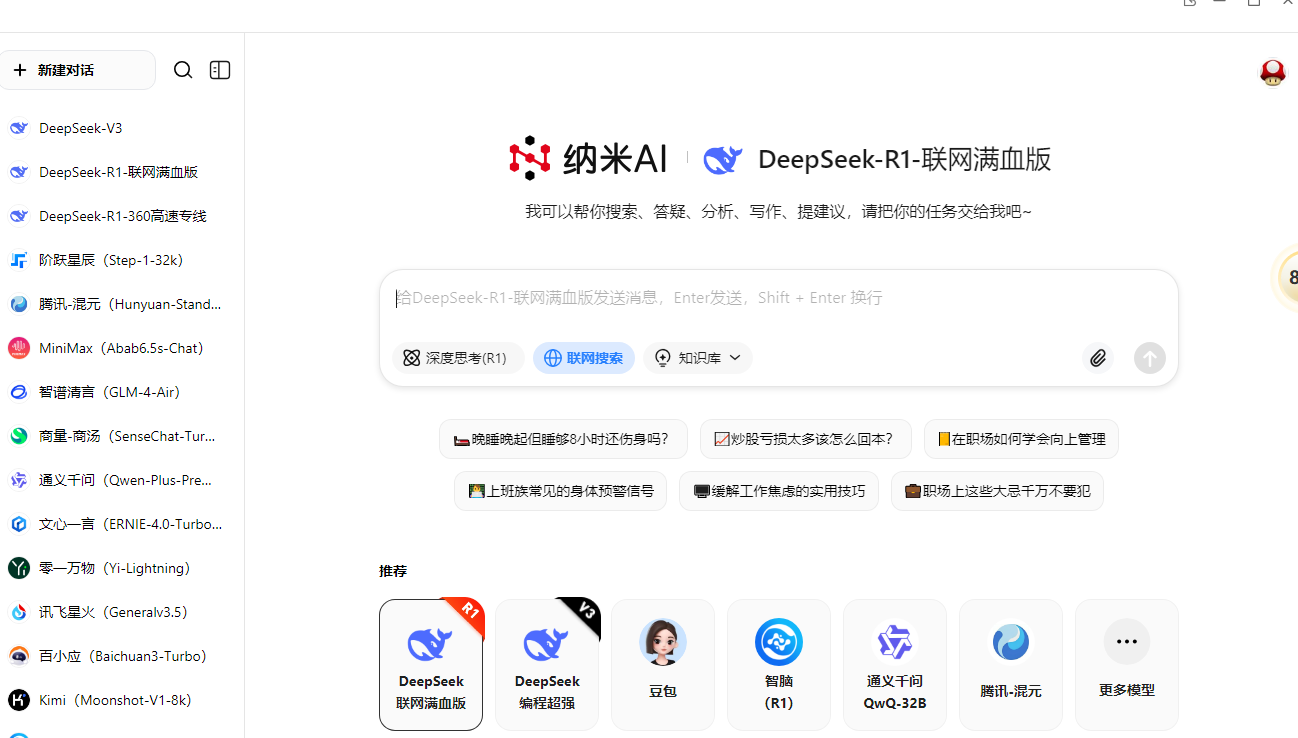Toggle 深度思考(R1) mode
Image resolution: width=1298 pixels, height=738 pixels.
click(457, 358)
